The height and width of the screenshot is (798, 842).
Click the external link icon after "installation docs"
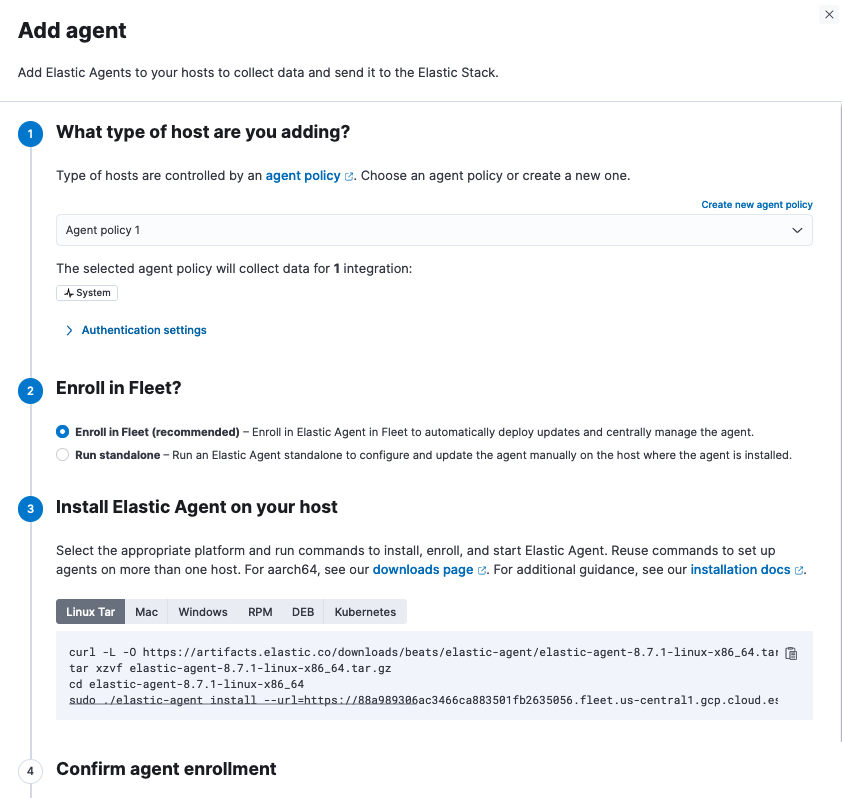tap(799, 568)
